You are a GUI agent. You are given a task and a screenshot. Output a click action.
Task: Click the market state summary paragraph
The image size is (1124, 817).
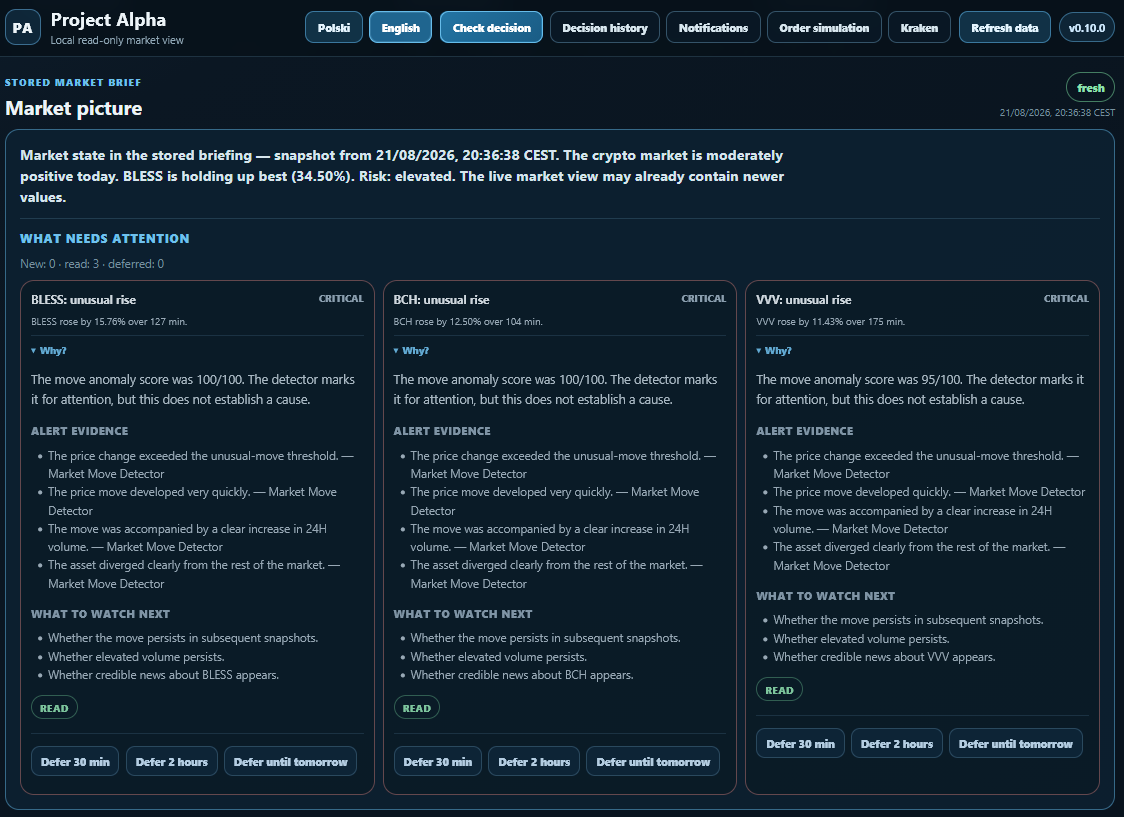click(402, 176)
